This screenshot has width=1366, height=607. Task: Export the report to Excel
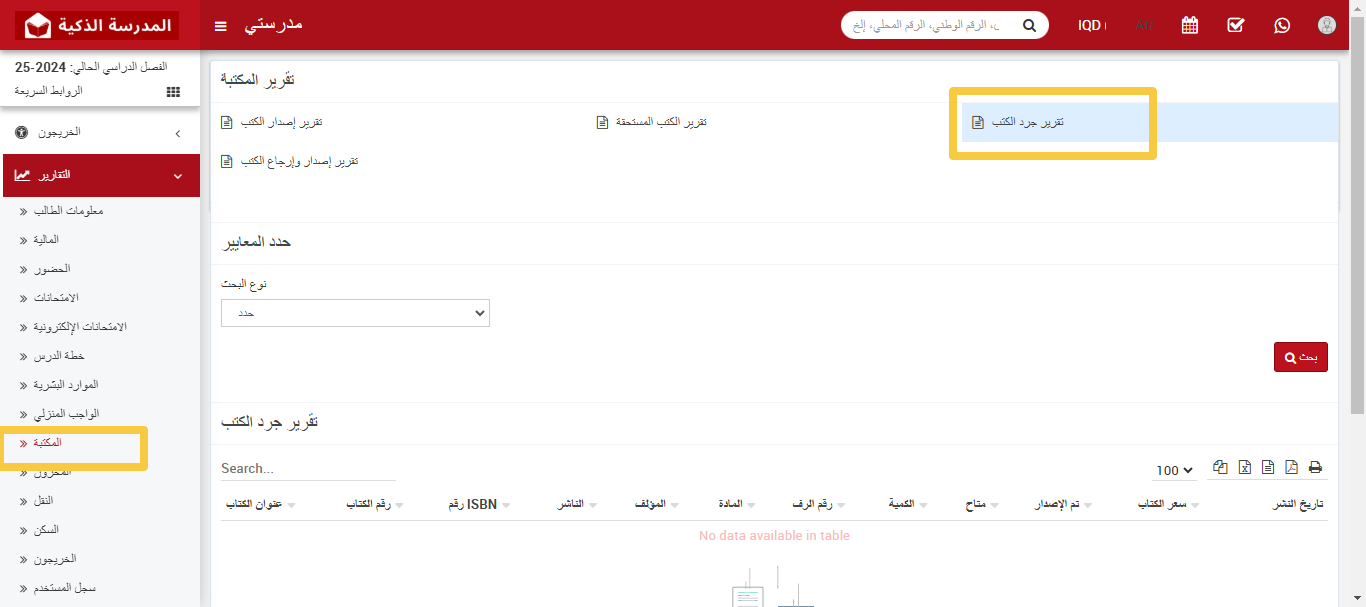point(1244,467)
